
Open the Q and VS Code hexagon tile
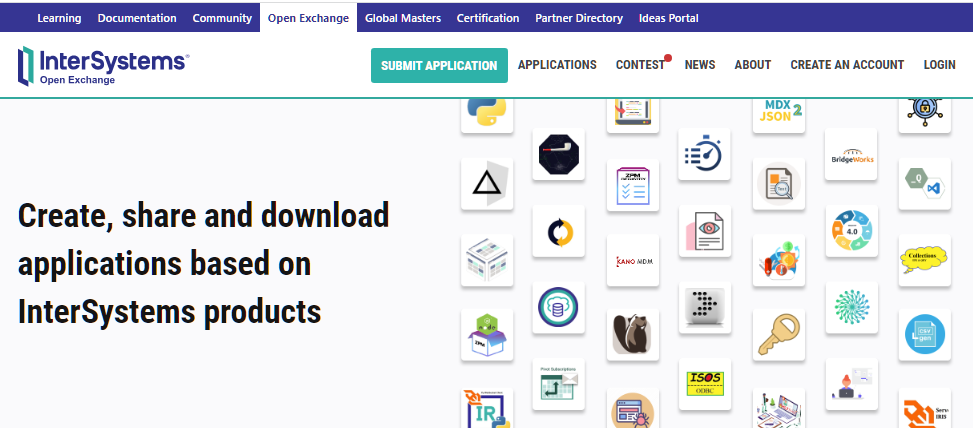(925, 183)
